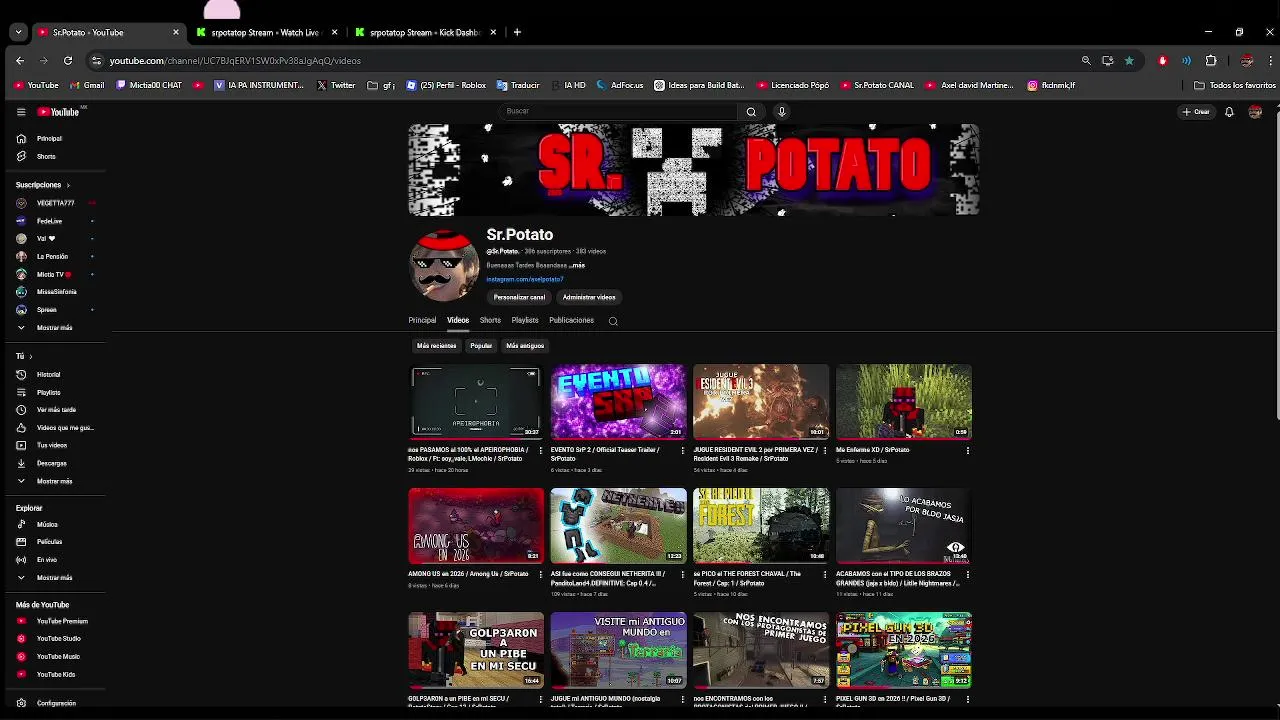Open EVENTO SrP 2 teaser thumbnail
Viewport: 1280px width, 720px height.
tap(618, 401)
